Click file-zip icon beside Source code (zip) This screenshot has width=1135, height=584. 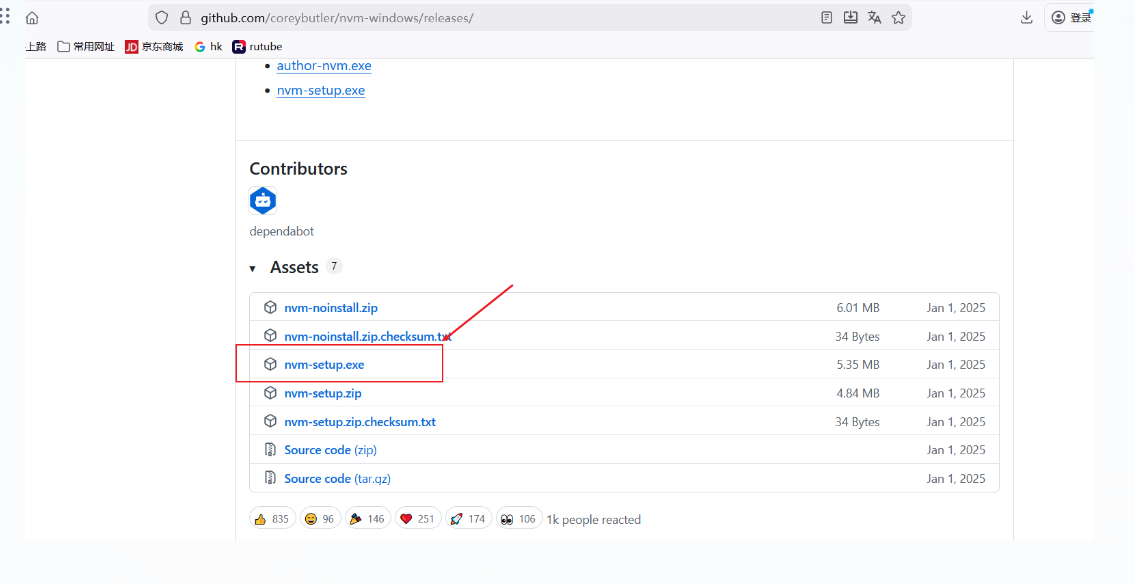tap(270, 450)
